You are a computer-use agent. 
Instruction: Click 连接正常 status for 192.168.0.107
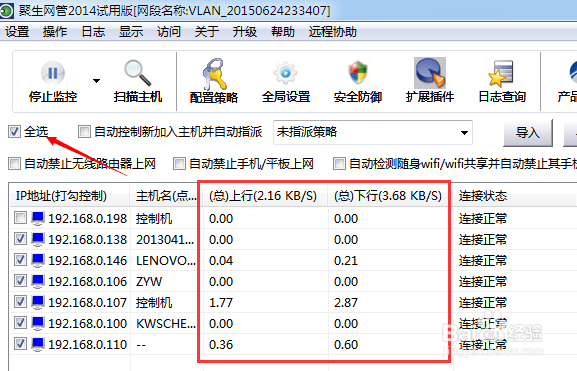pos(483,303)
